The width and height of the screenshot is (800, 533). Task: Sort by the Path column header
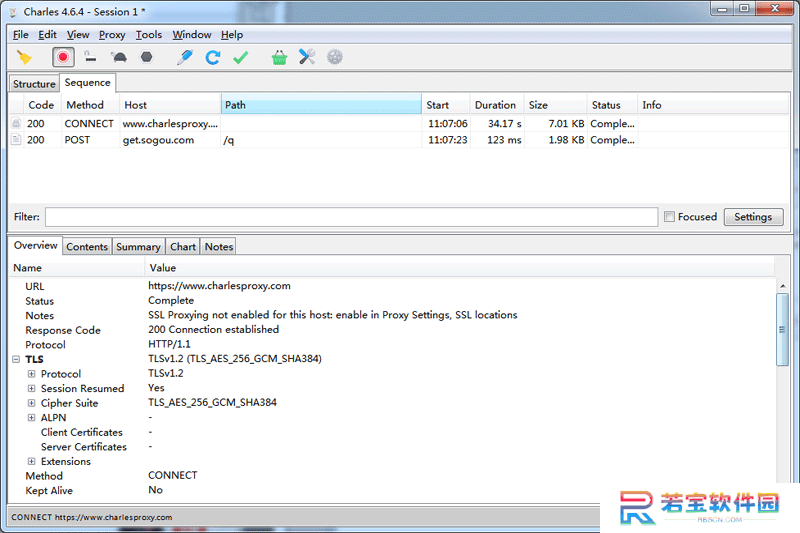pos(321,105)
